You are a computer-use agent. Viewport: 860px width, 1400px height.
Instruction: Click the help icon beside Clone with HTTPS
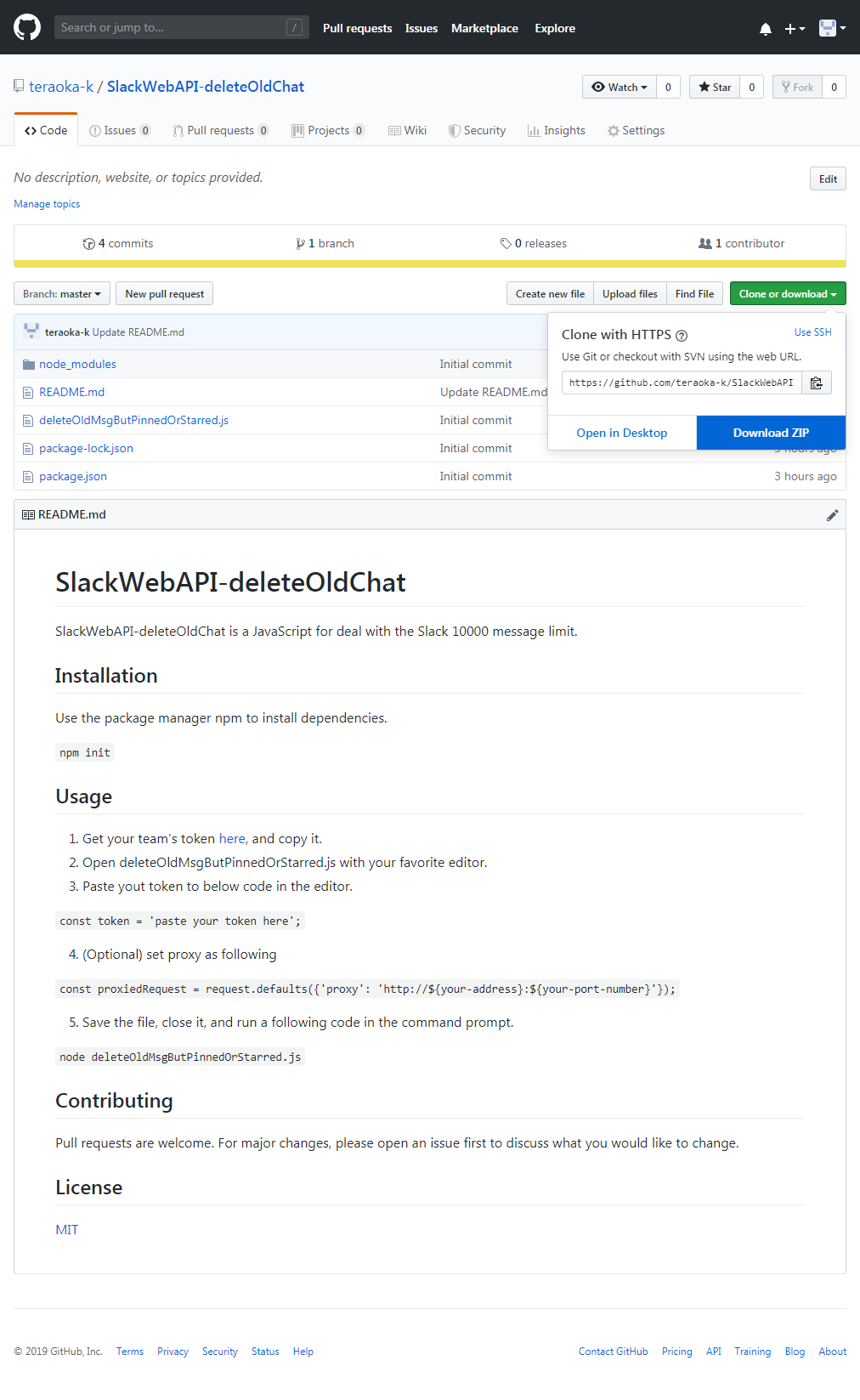point(682,336)
